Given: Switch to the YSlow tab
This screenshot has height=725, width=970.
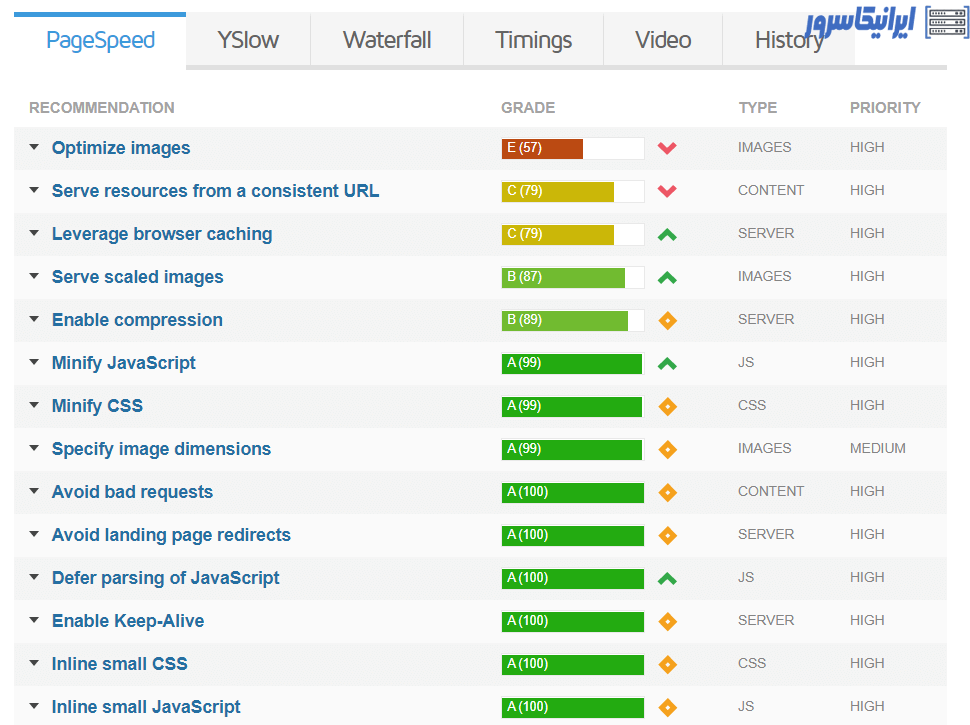Looking at the screenshot, I should [248, 40].
